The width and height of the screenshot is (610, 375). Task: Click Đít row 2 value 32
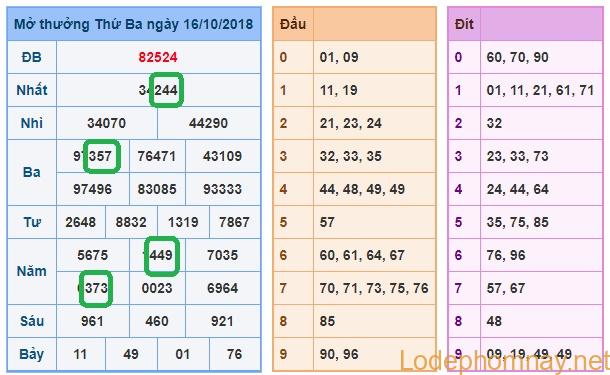pos(494,123)
